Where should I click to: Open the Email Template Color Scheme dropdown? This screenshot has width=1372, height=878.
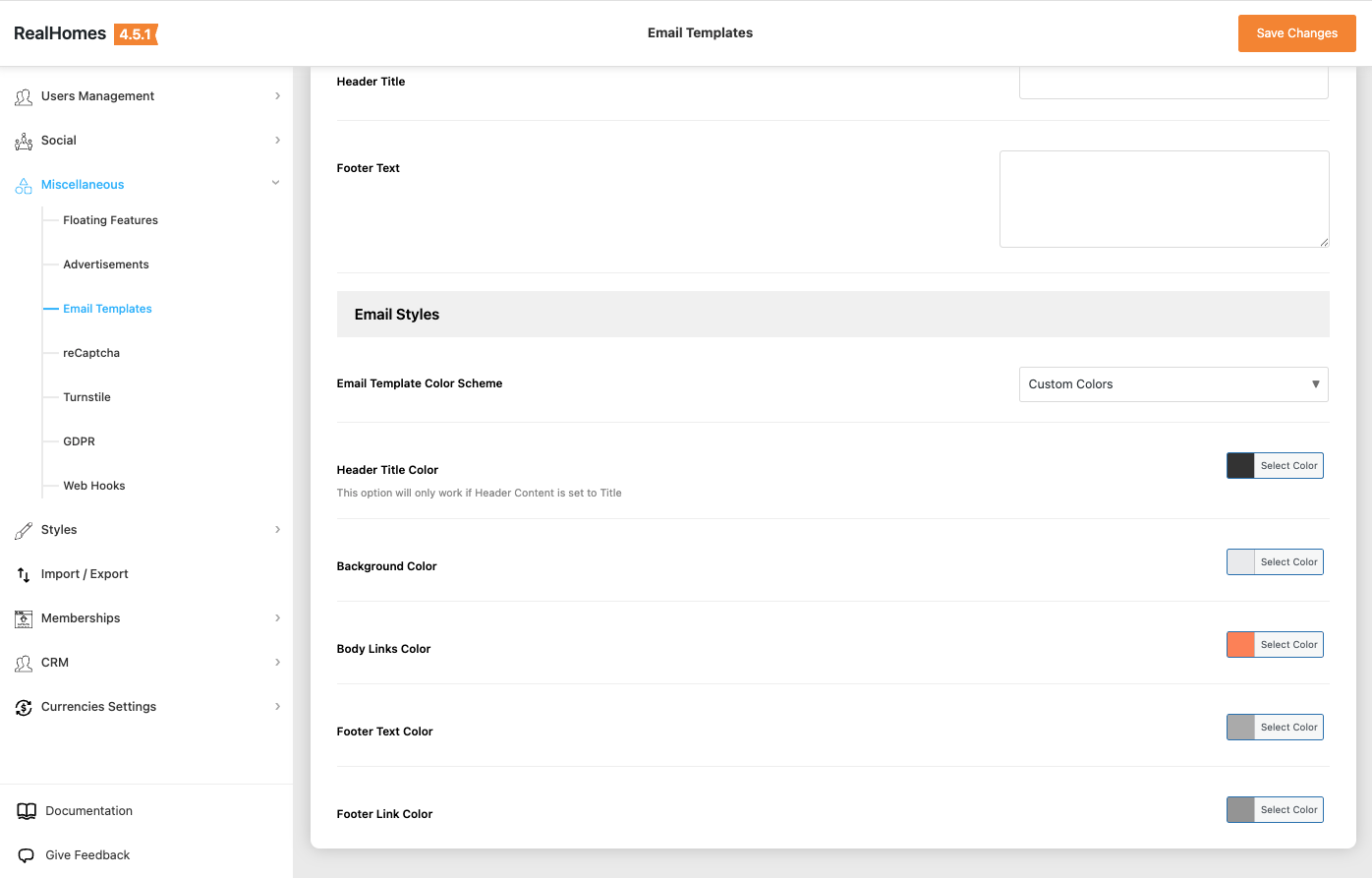1172,384
